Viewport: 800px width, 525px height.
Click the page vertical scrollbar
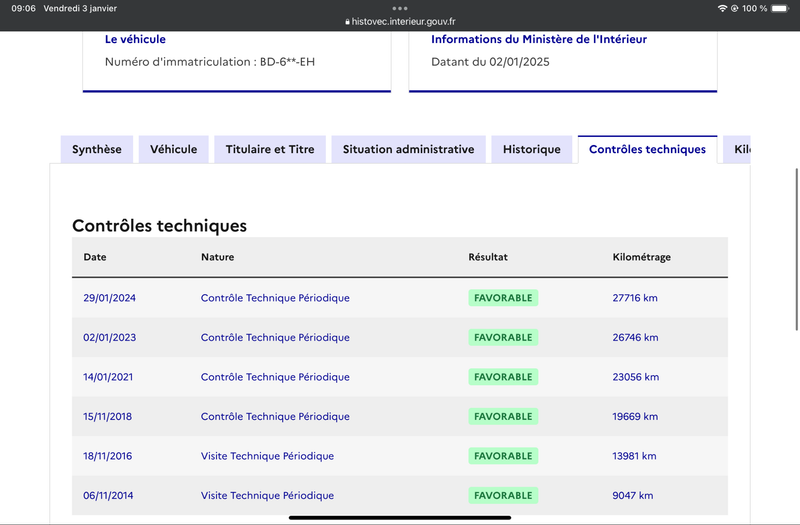point(796,249)
